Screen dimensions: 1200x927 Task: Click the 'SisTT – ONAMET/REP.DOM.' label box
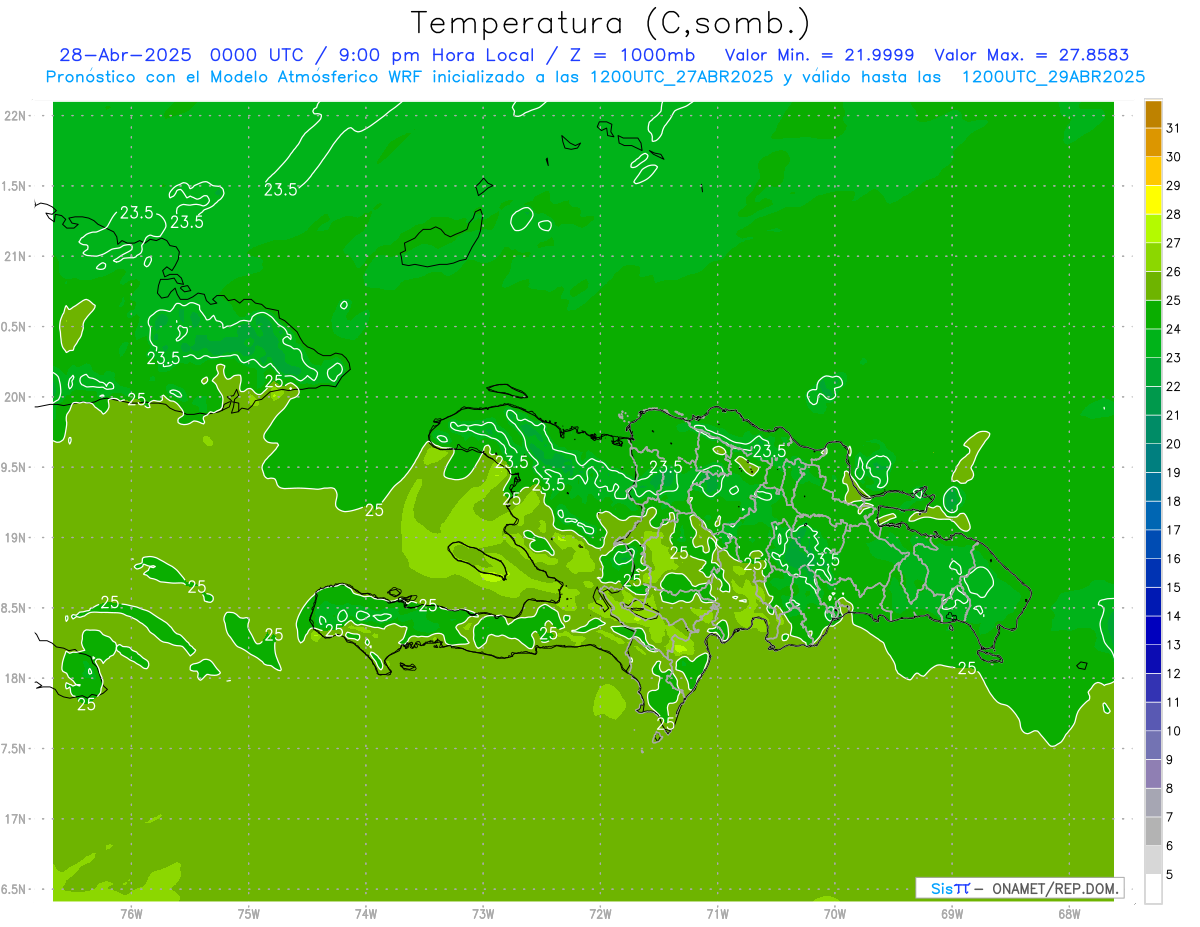(x=1019, y=888)
